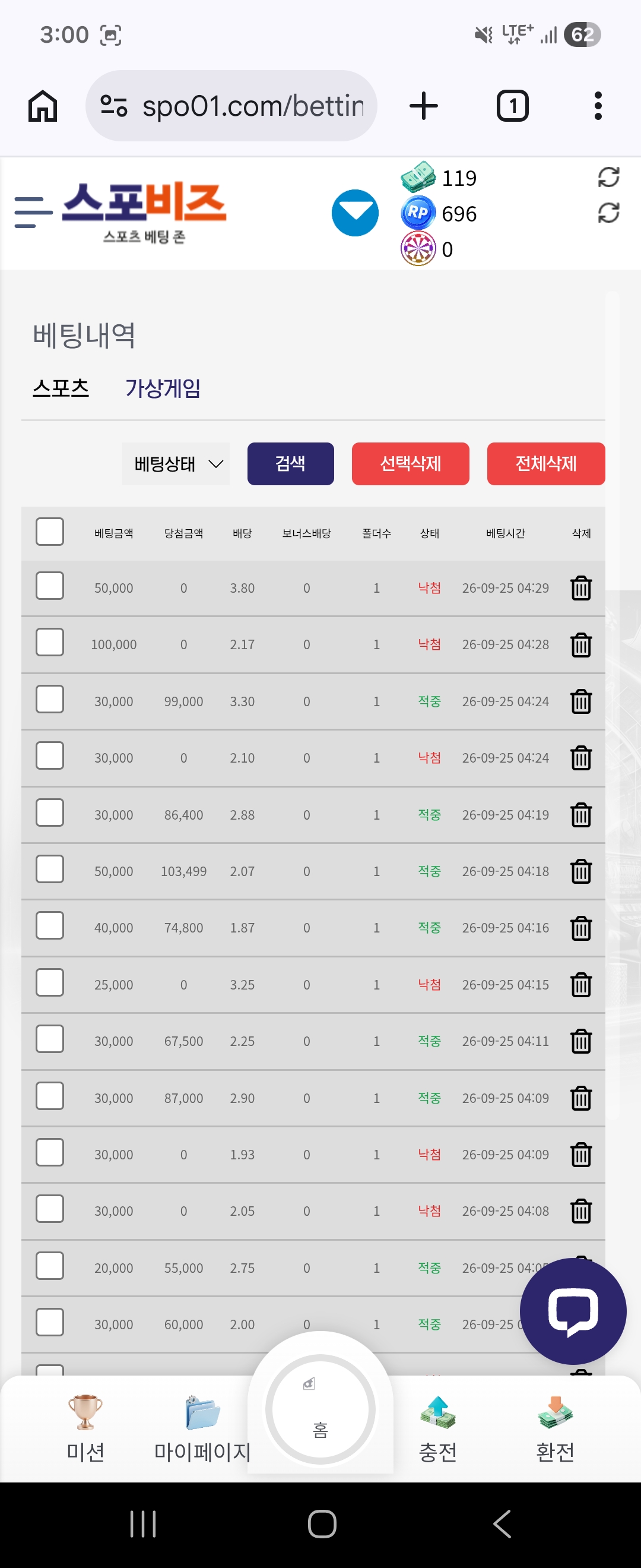The width and height of the screenshot is (641, 1568).
Task: Delete the 04:29 bet with trash icon
Action: (581, 588)
